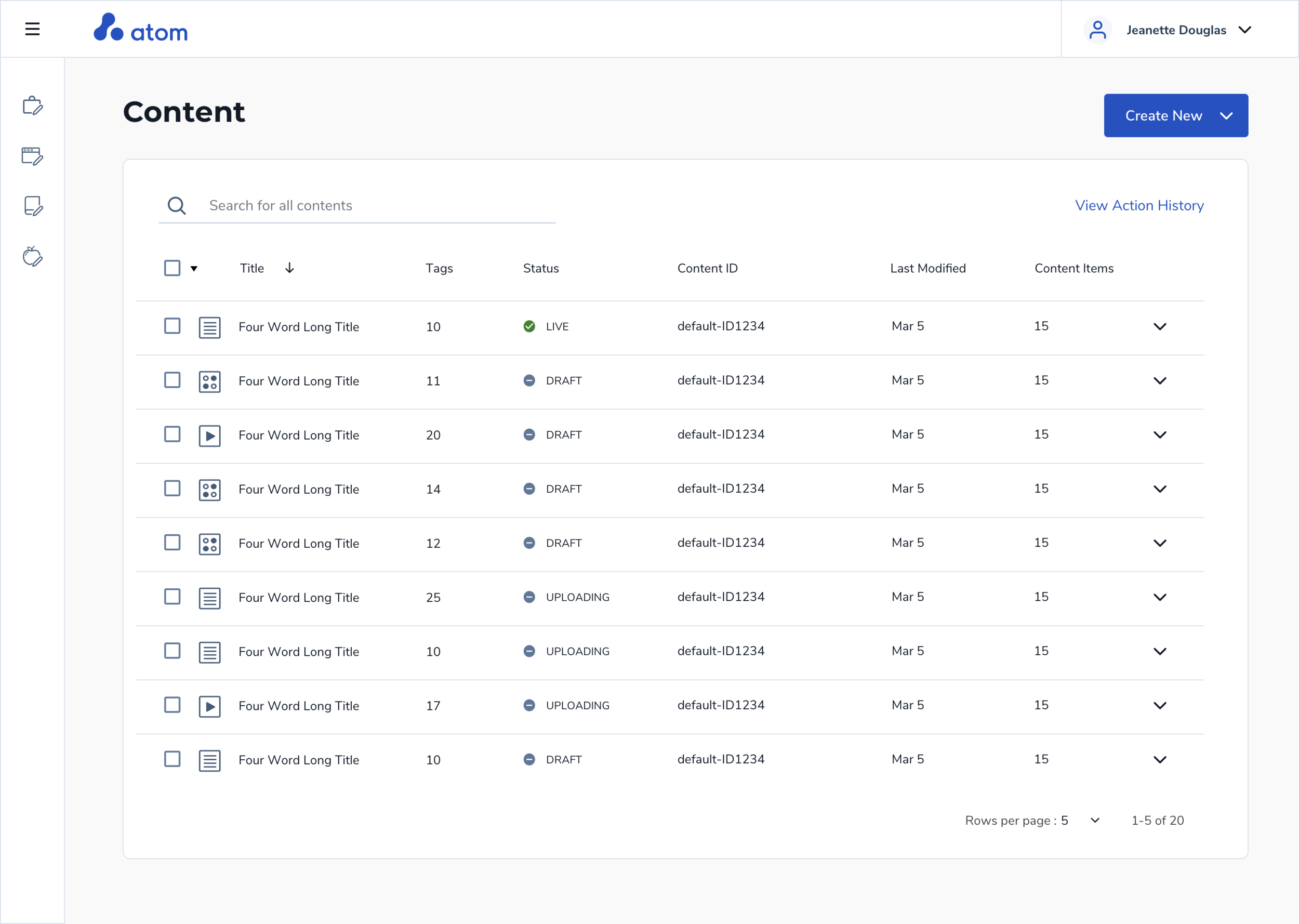1299x924 pixels.
Task: Click the user avatar icon
Action: (x=1097, y=30)
